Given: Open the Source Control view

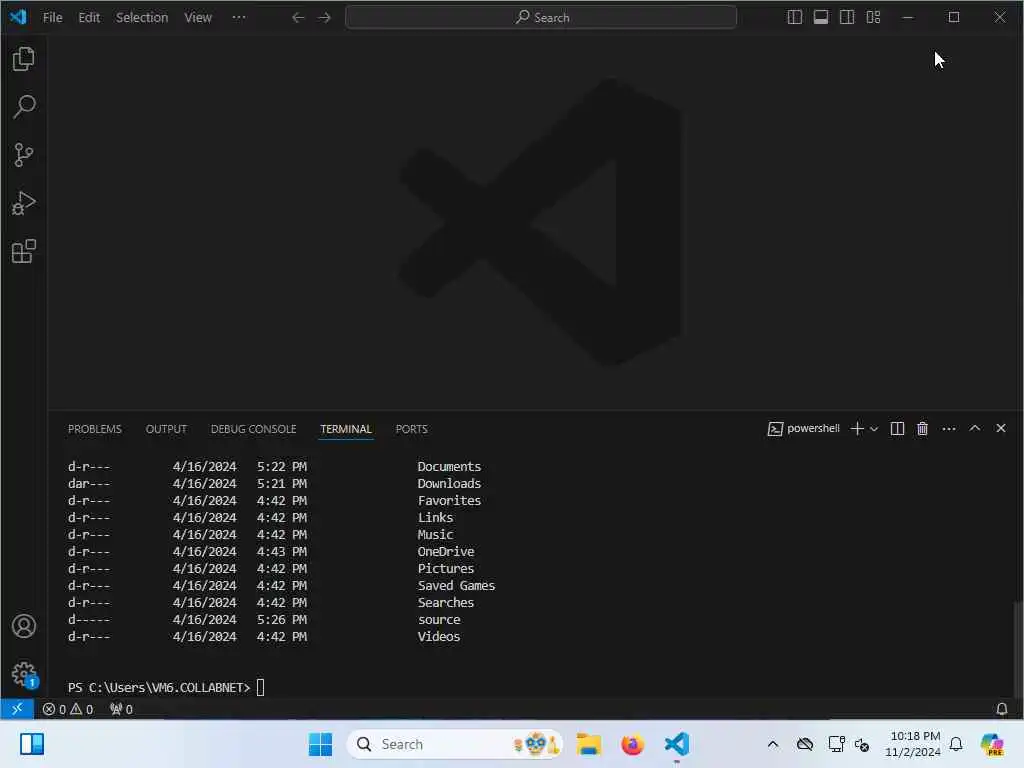Looking at the screenshot, I should click(24, 155).
